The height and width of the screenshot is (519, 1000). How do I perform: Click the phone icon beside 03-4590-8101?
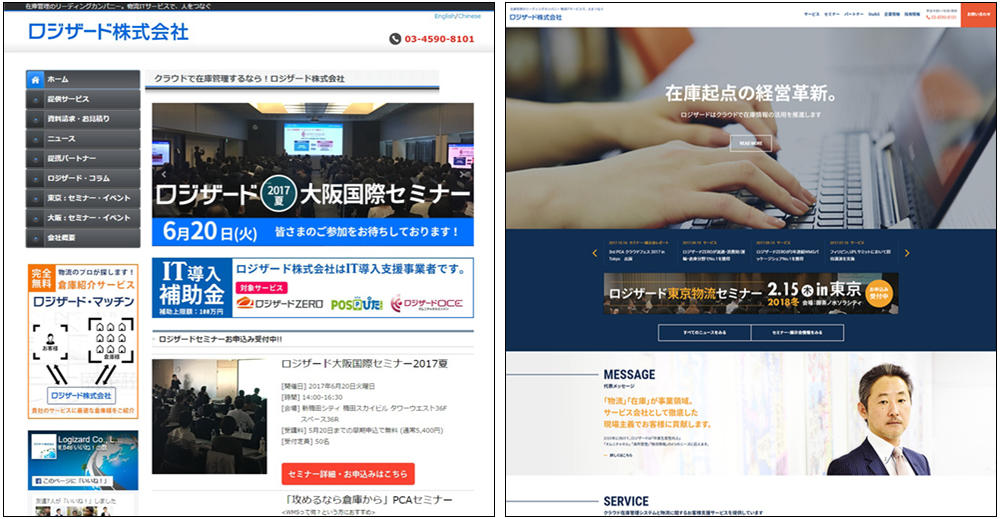pos(394,39)
